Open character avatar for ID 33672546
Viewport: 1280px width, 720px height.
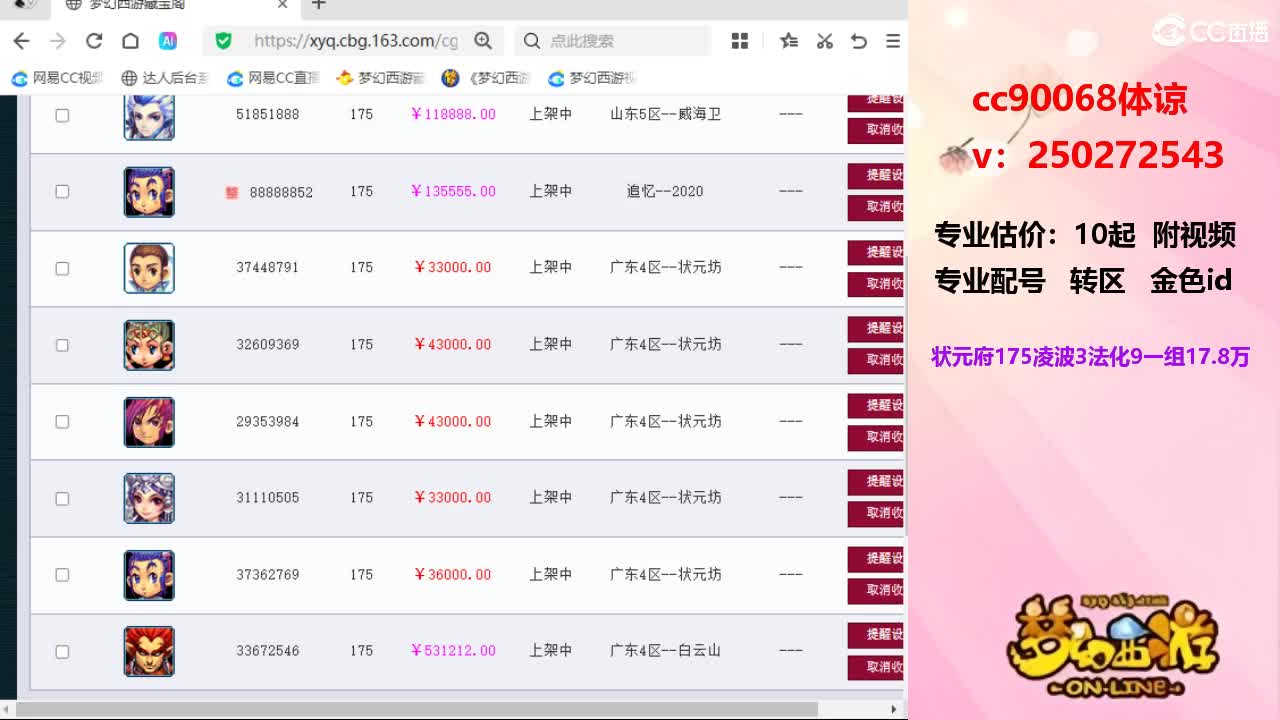(x=149, y=651)
